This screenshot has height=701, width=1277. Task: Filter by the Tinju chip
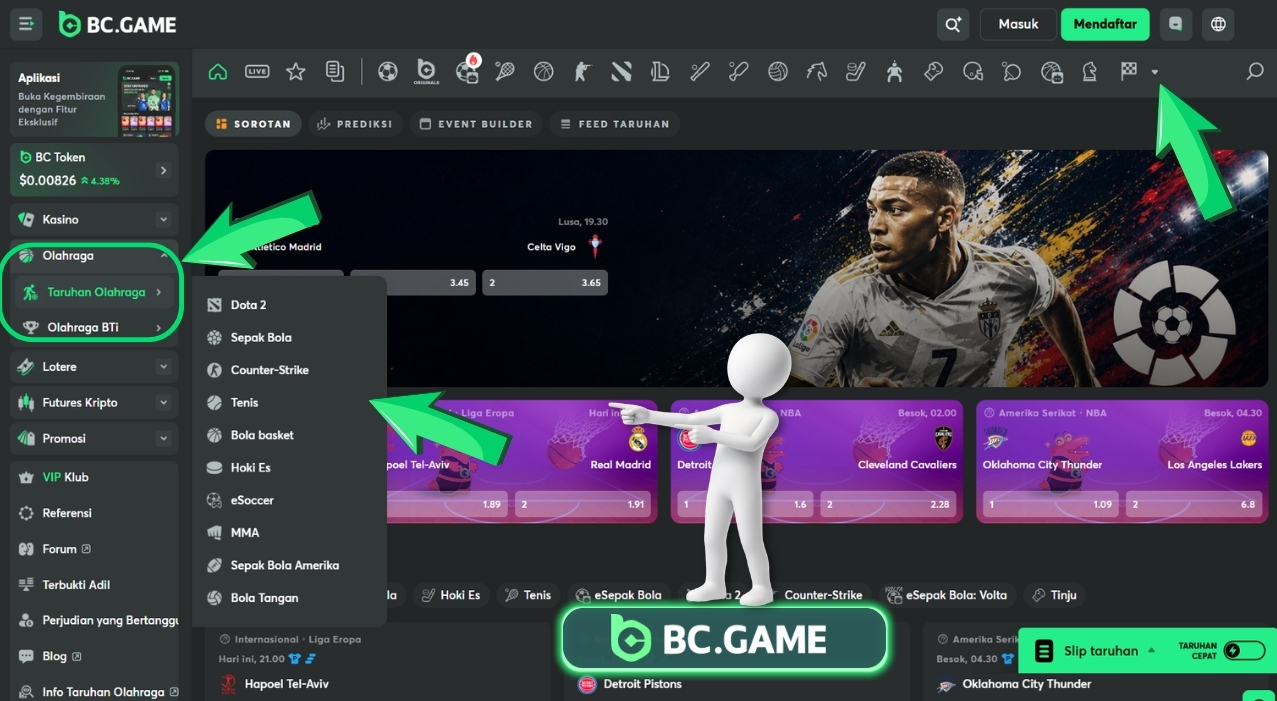pos(1054,595)
